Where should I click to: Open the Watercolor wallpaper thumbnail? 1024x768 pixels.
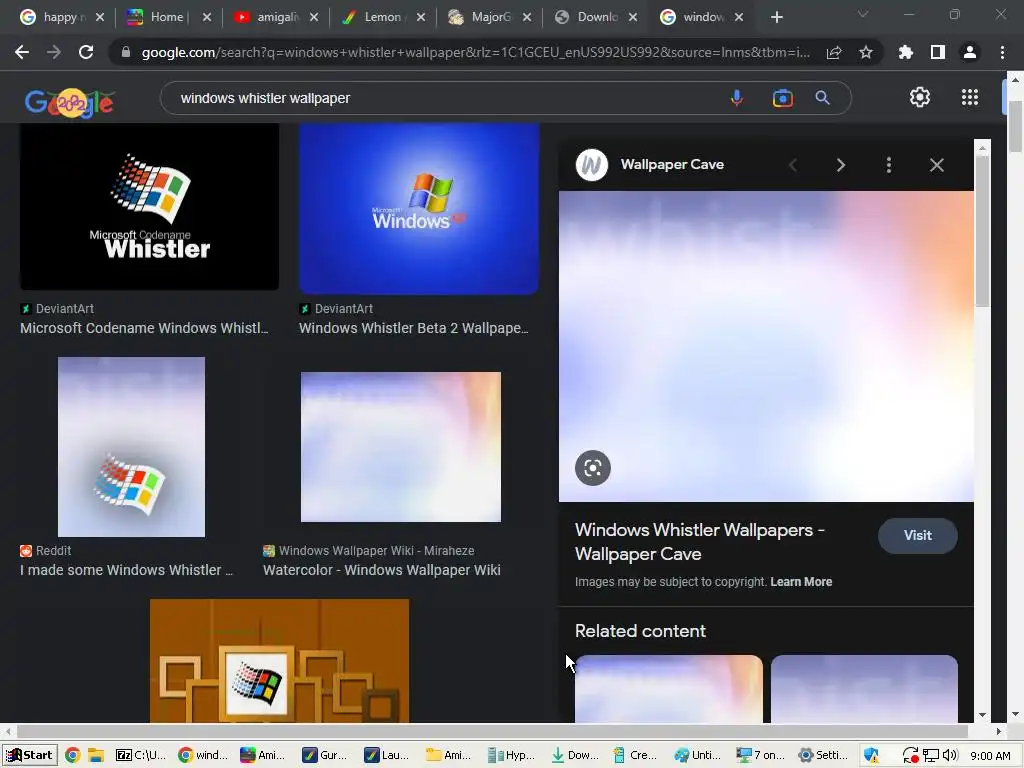point(401,447)
